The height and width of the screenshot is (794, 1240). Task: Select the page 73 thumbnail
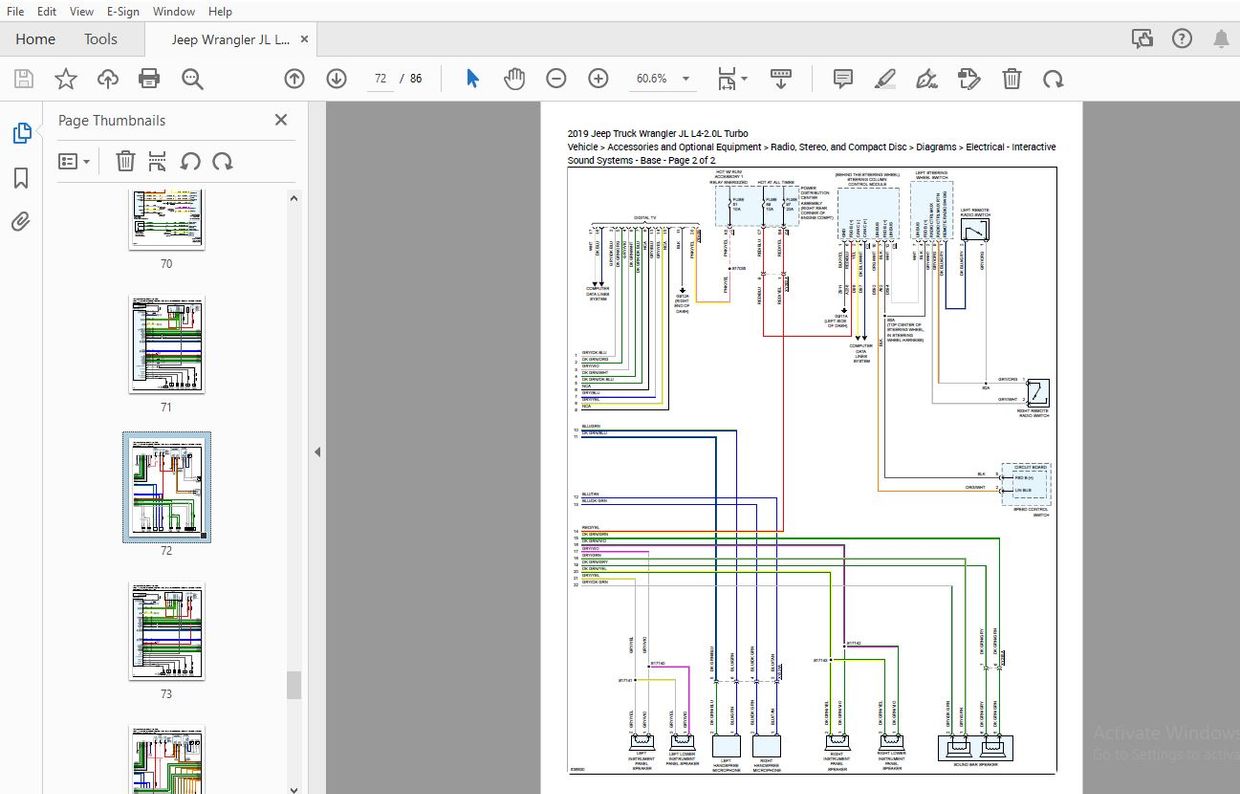(x=166, y=632)
